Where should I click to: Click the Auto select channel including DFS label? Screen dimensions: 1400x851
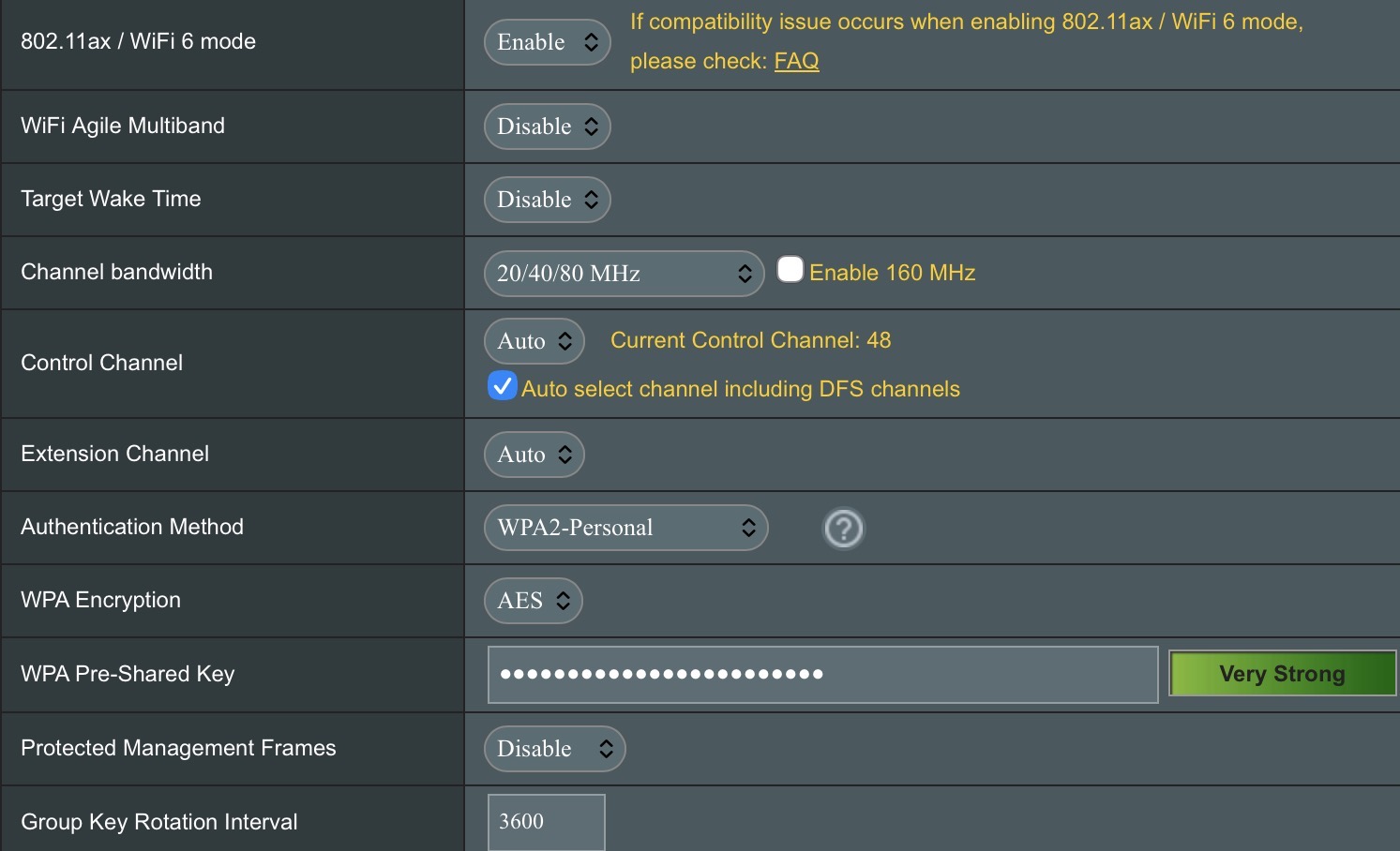point(740,389)
